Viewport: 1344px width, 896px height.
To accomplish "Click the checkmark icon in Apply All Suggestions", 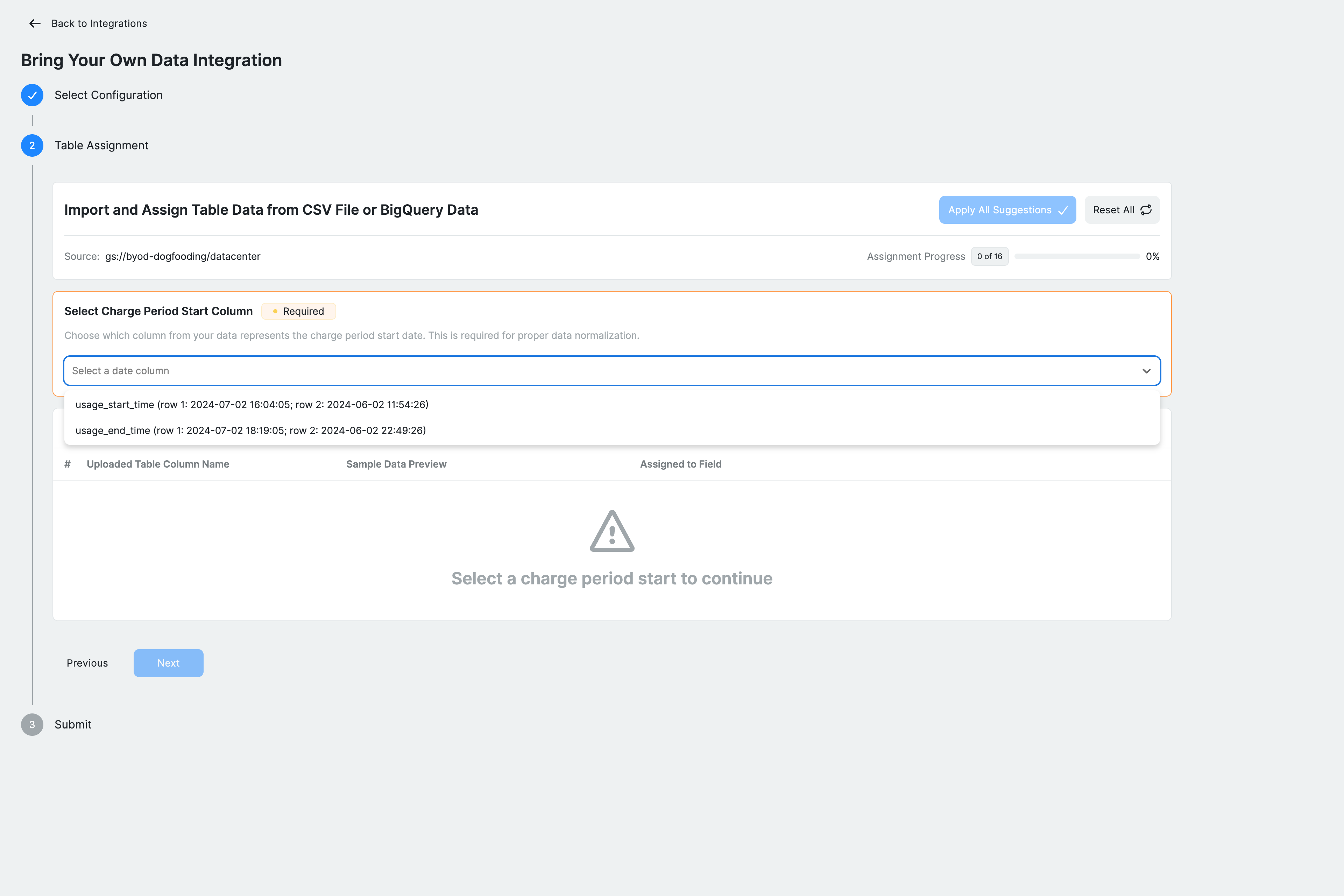I will pos(1063,210).
